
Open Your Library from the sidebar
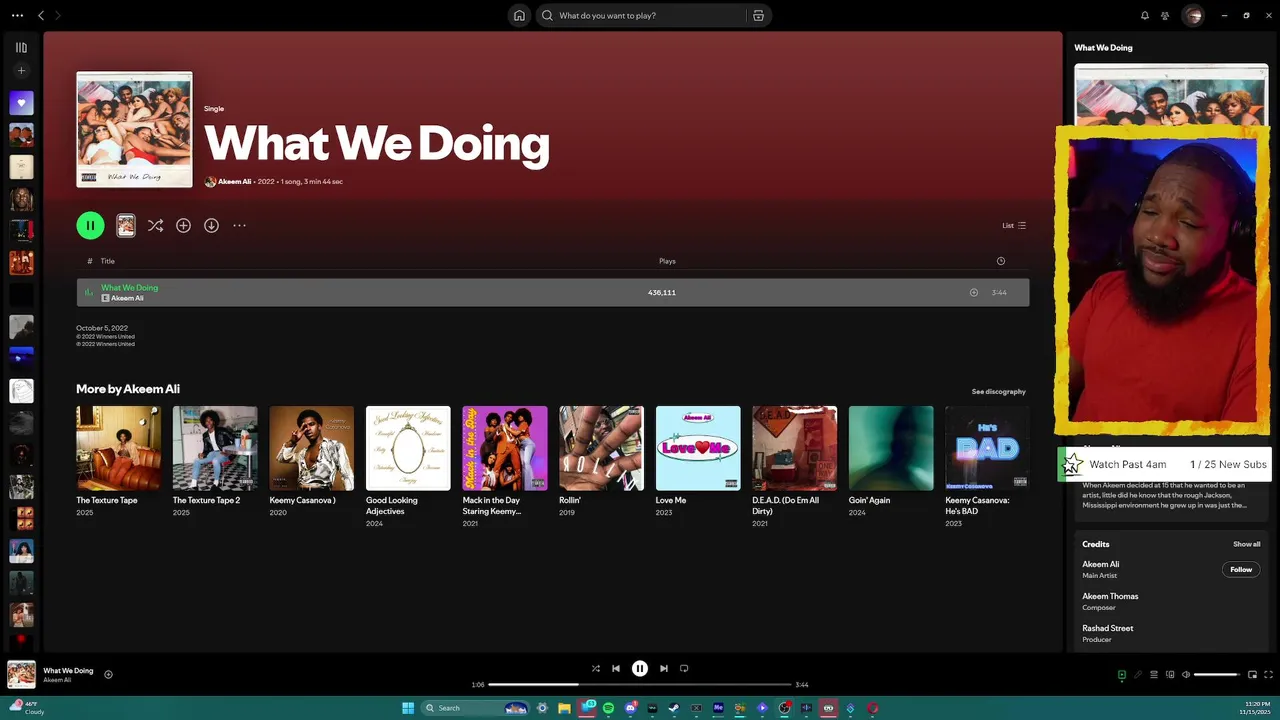point(21,47)
